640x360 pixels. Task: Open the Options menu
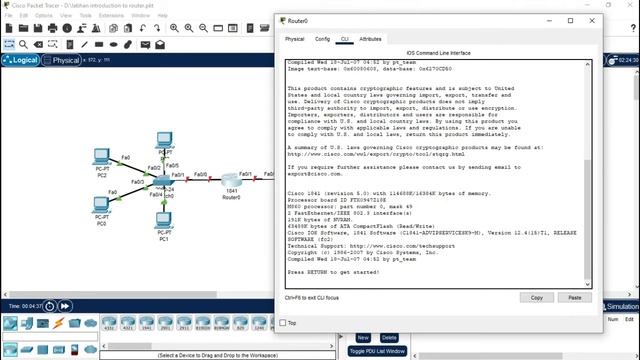pyautogui.click(x=44, y=16)
